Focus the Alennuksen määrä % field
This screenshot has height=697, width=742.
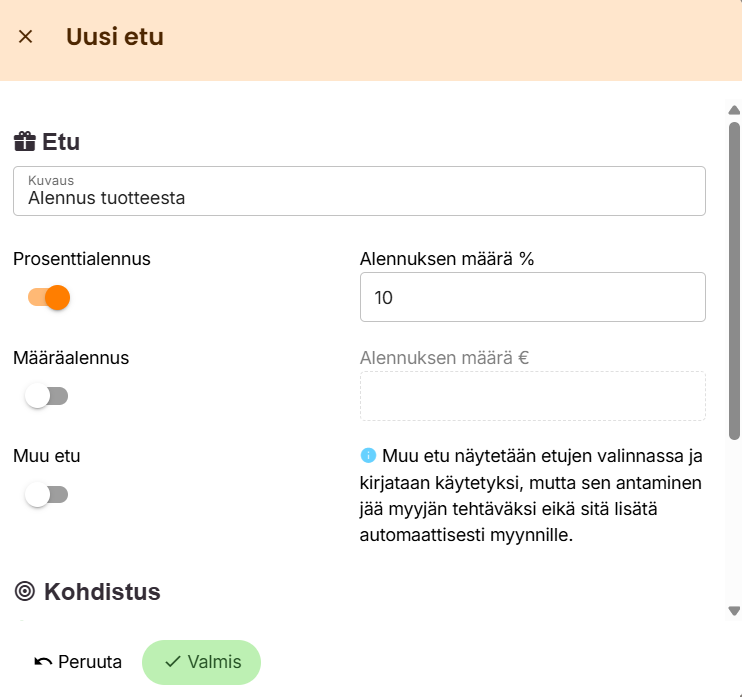(532, 297)
